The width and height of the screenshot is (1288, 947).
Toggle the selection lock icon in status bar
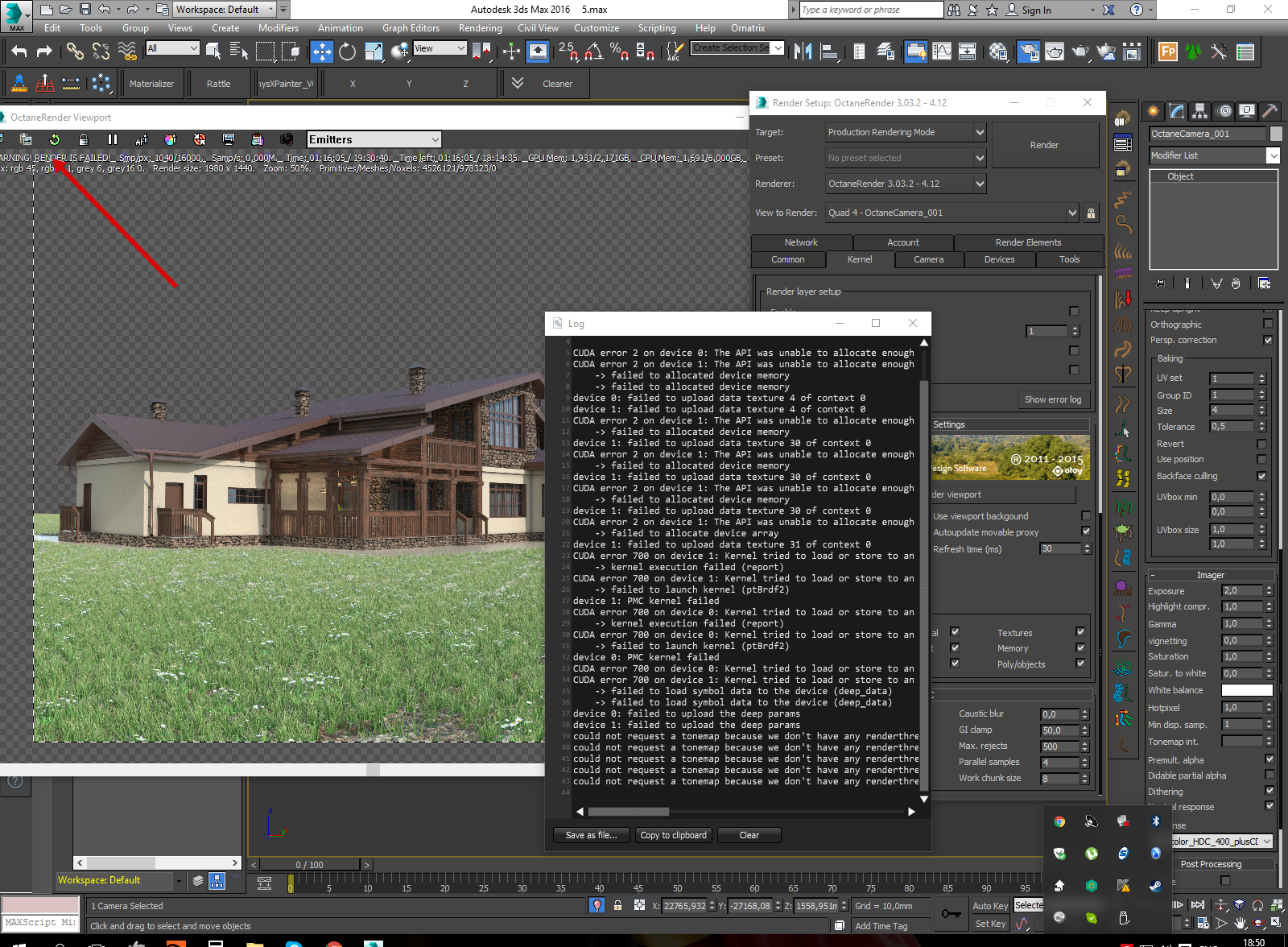618,905
